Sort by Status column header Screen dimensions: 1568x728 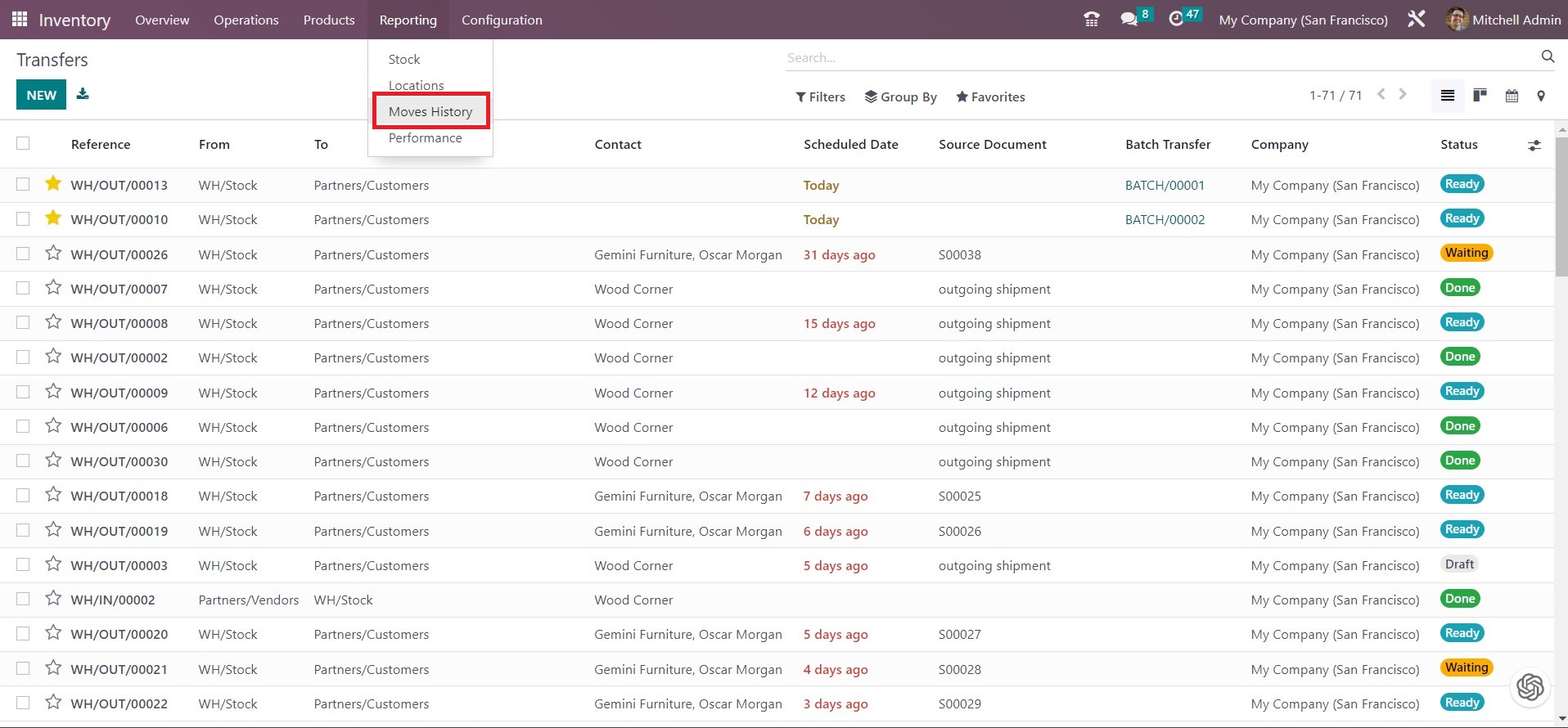coord(1459,144)
